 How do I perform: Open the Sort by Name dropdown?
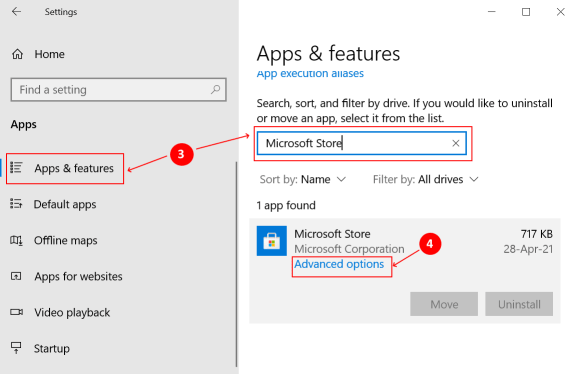tap(302, 179)
